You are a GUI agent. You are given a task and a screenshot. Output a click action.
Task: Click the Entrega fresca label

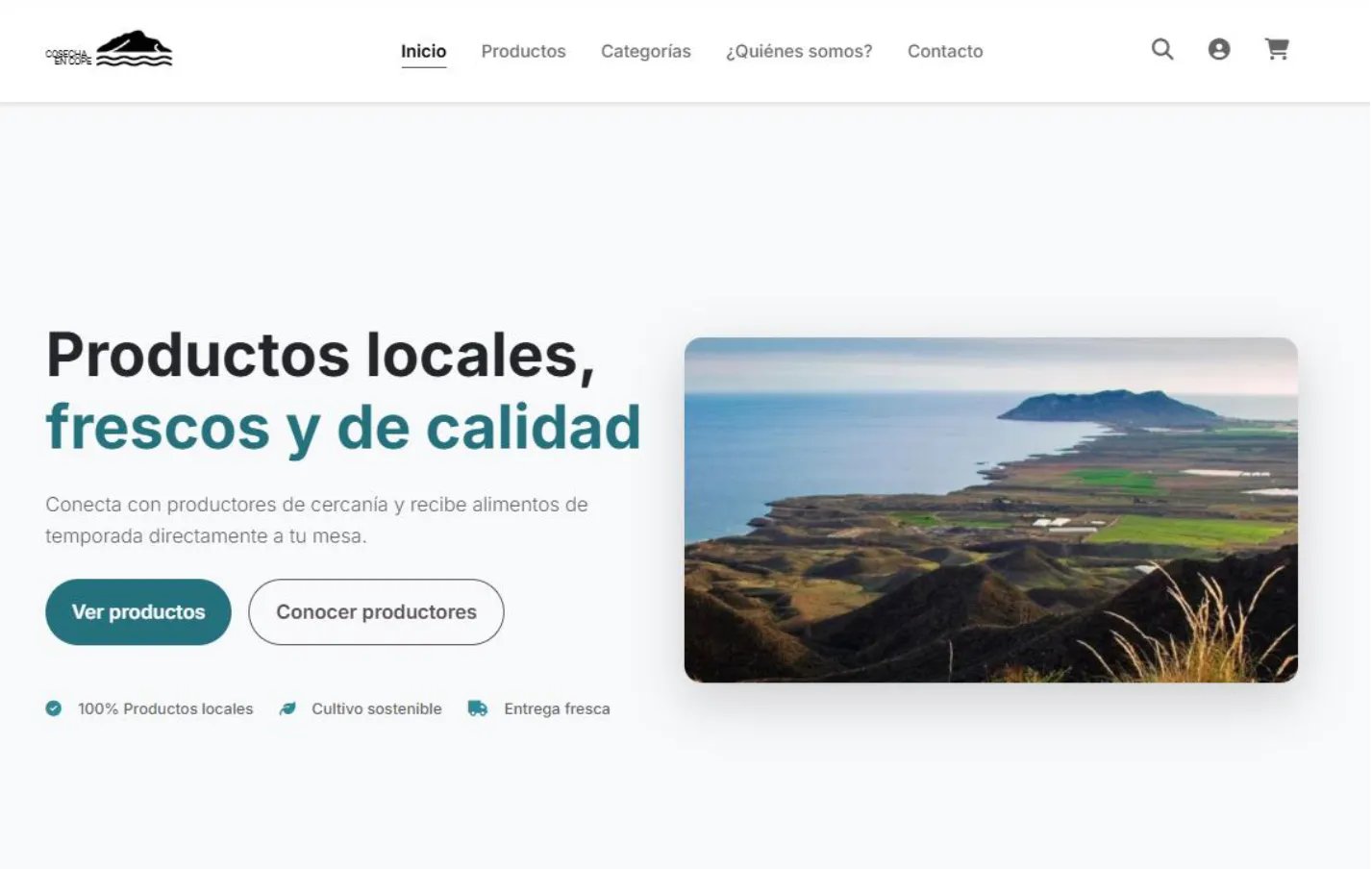click(x=557, y=708)
